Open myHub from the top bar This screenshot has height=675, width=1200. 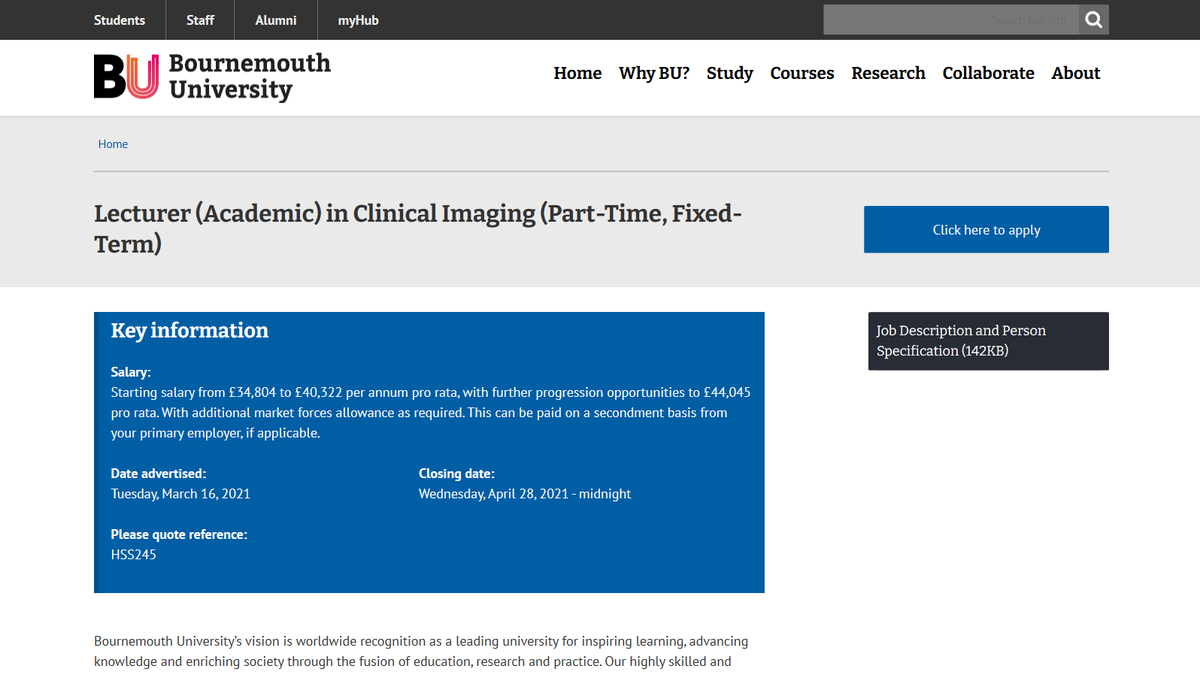[x=357, y=19]
